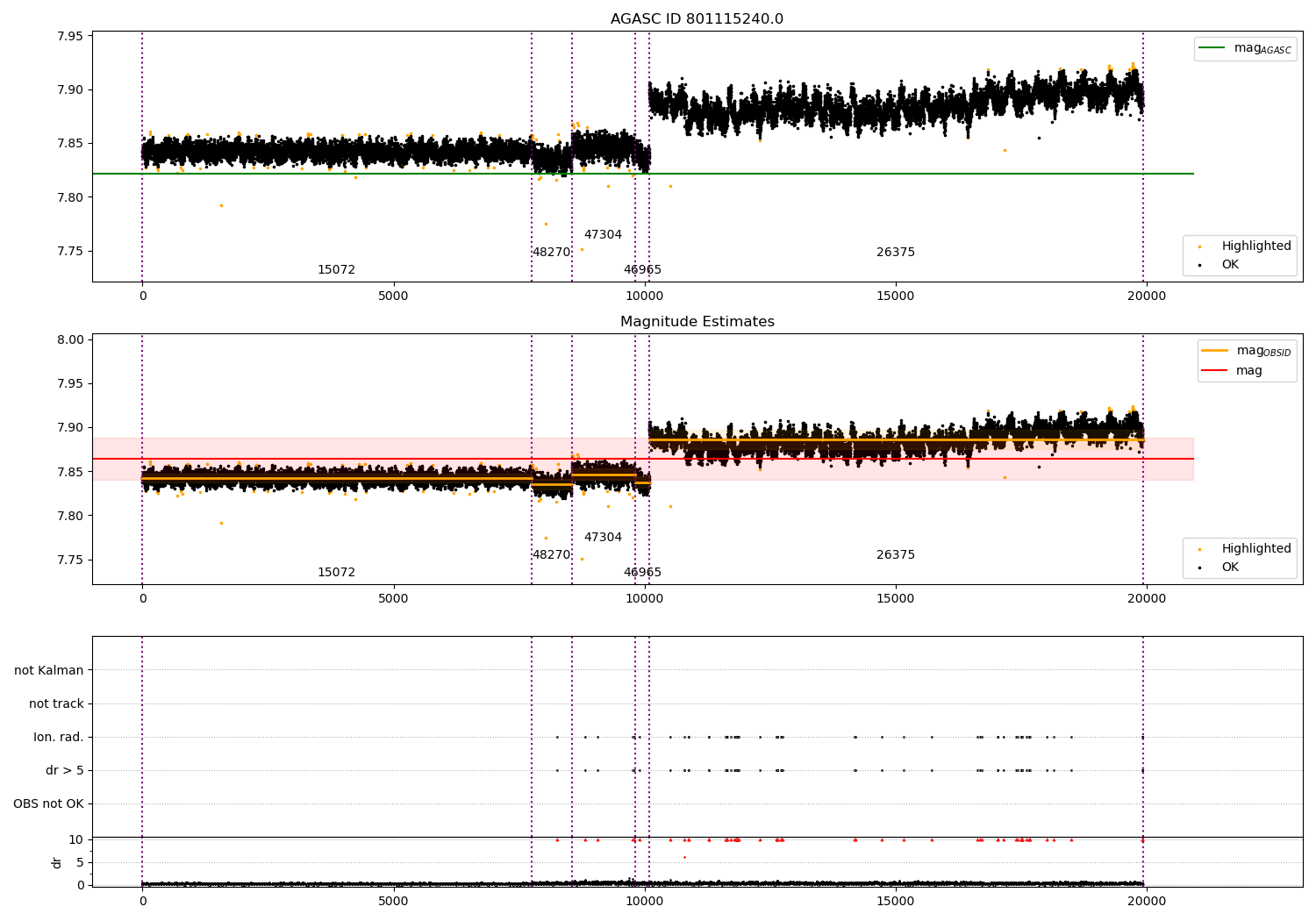This screenshot has width=1316, height=921.
Task: Click obsid label 48270 in Magnitude Estimates plot
Action: coord(551,555)
